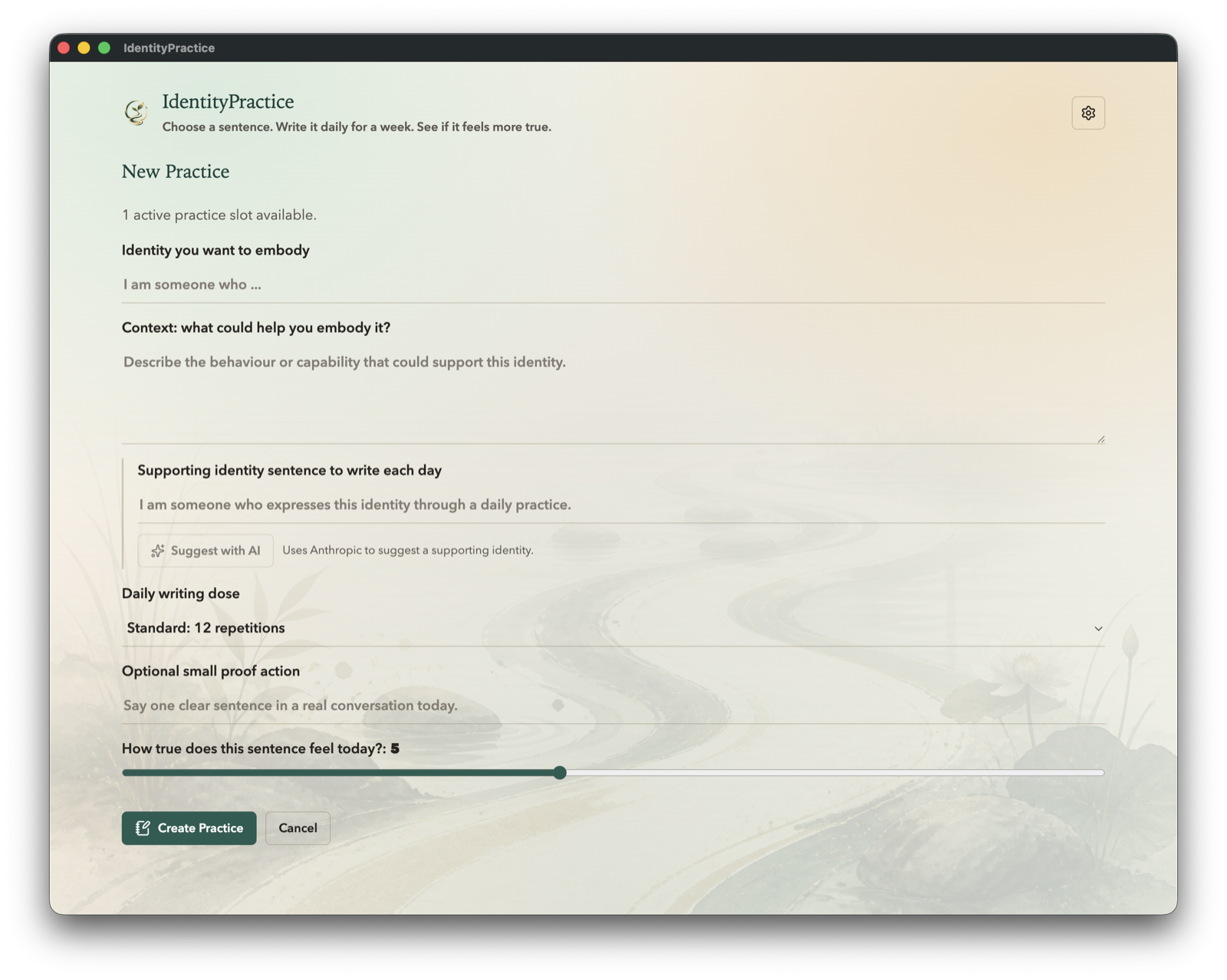Click the textarea resize grip
1227x980 pixels.
click(1100, 439)
